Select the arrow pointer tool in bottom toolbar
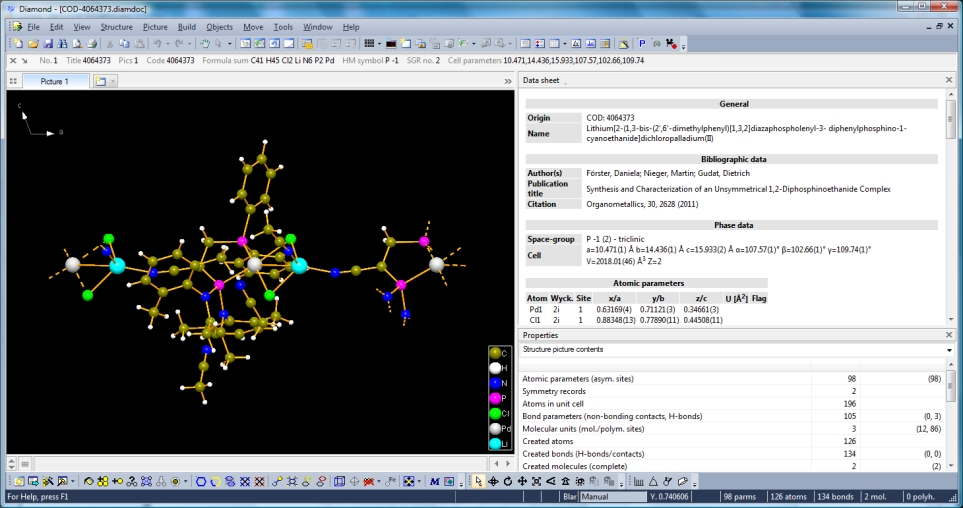This screenshot has width=963, height=508. [x=478, y=482]
